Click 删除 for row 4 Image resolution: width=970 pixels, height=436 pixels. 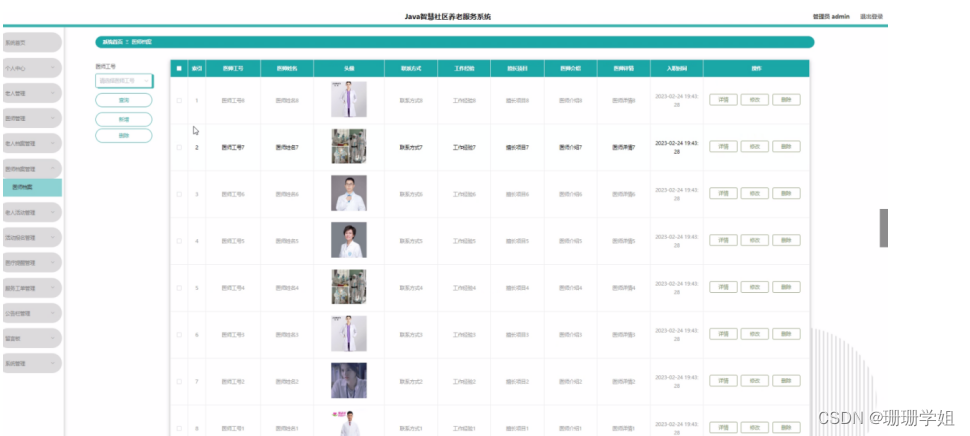[786, 240]
